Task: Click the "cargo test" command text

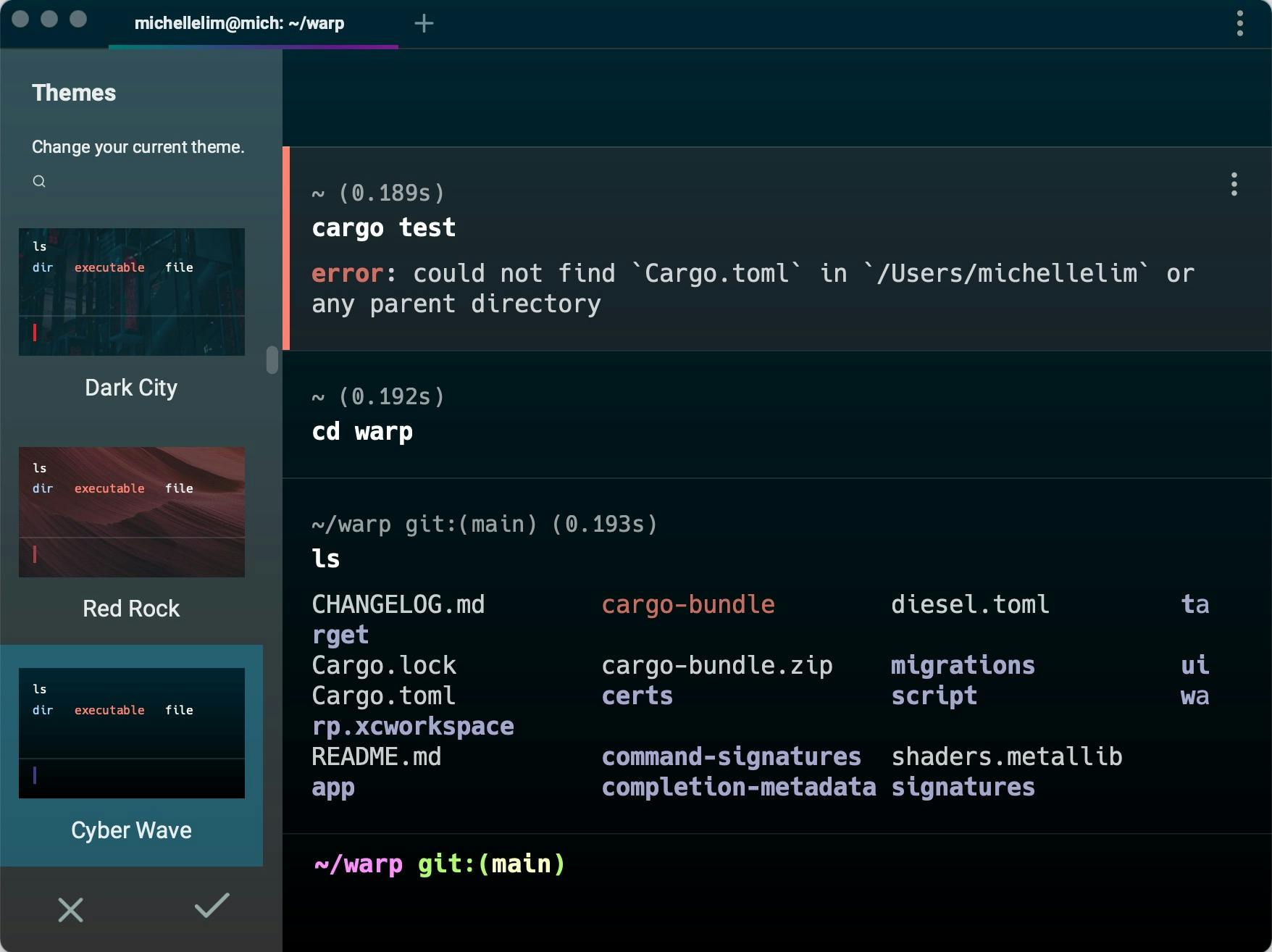Action: pos(384,227)
